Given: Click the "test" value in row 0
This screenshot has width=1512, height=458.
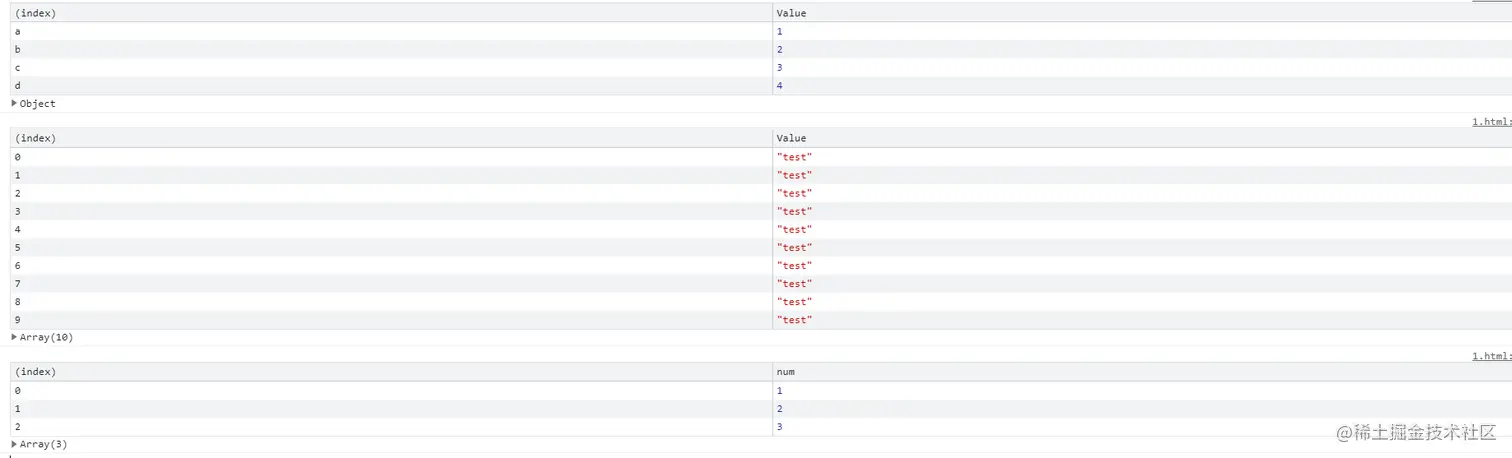Looking at the screenshot, I should (794, 157).
